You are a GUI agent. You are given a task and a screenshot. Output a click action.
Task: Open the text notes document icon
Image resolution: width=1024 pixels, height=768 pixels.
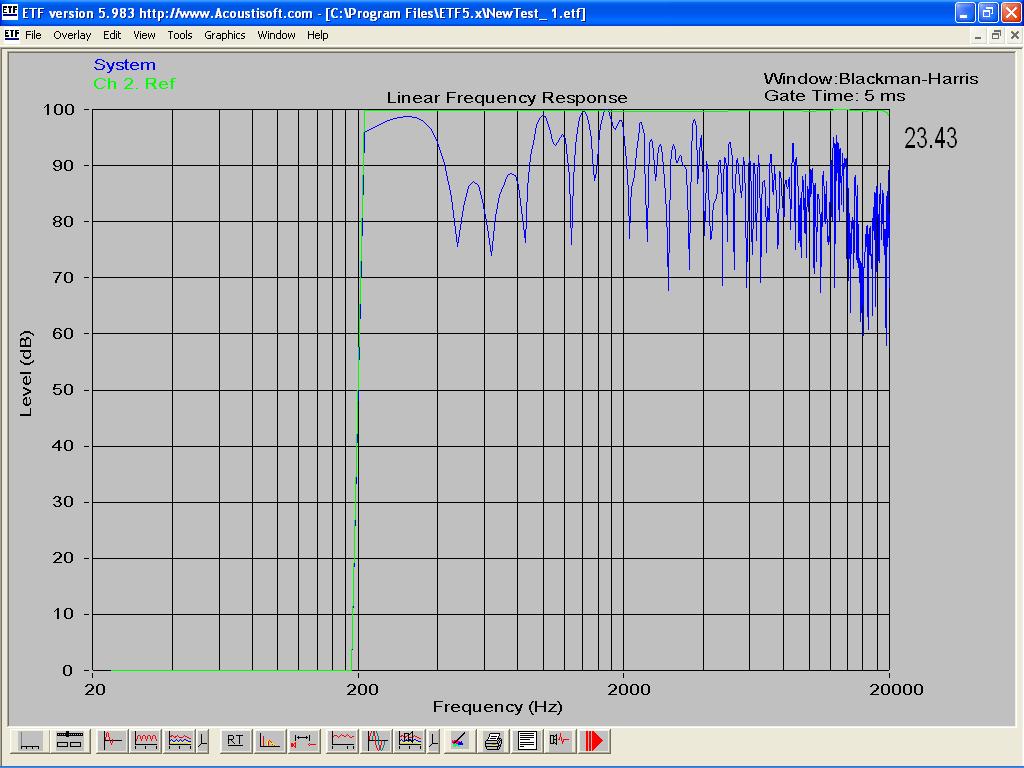pos(527,741)
